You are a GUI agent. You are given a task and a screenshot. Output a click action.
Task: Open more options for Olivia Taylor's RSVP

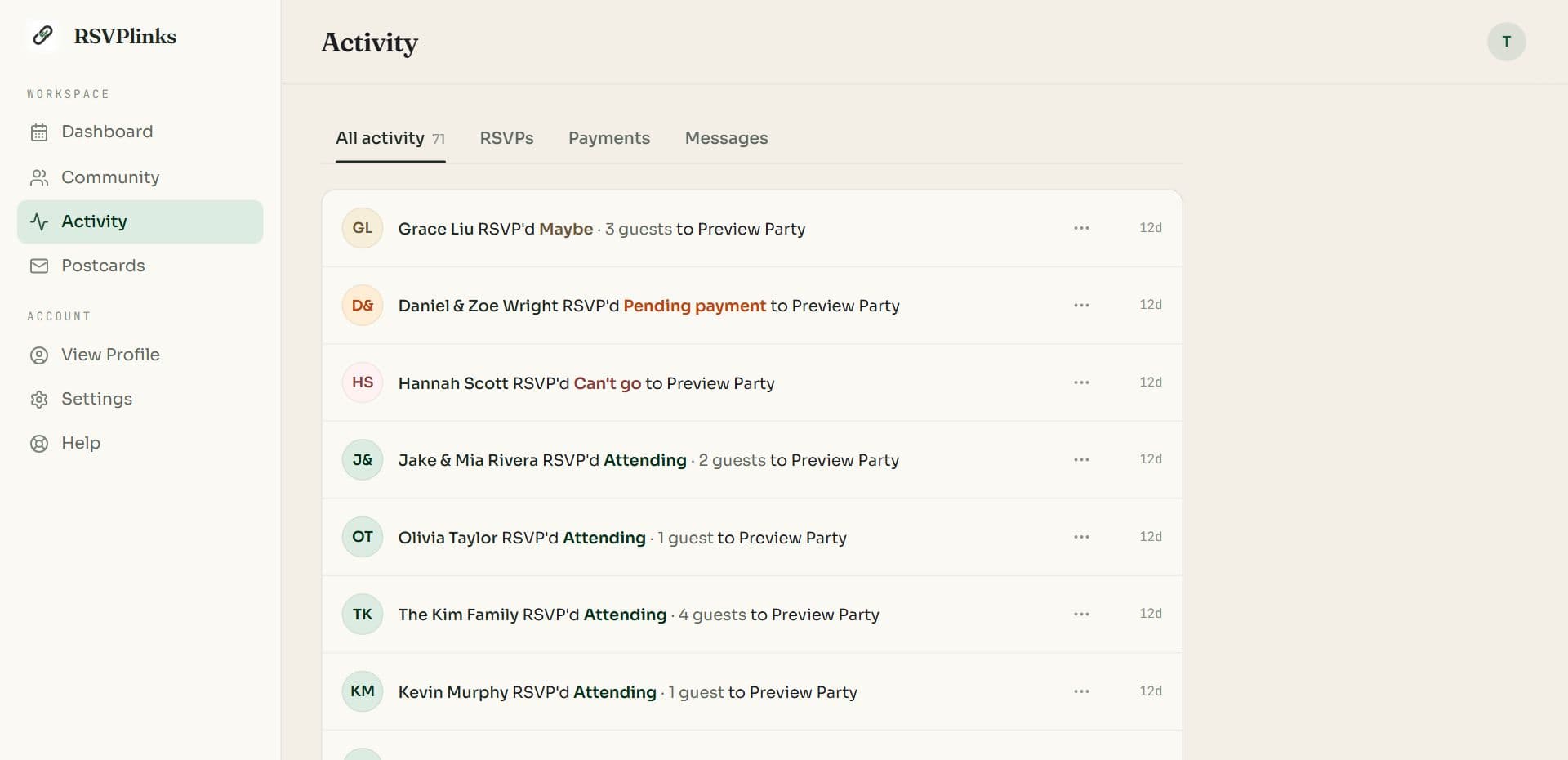[x=1081, y=537]
